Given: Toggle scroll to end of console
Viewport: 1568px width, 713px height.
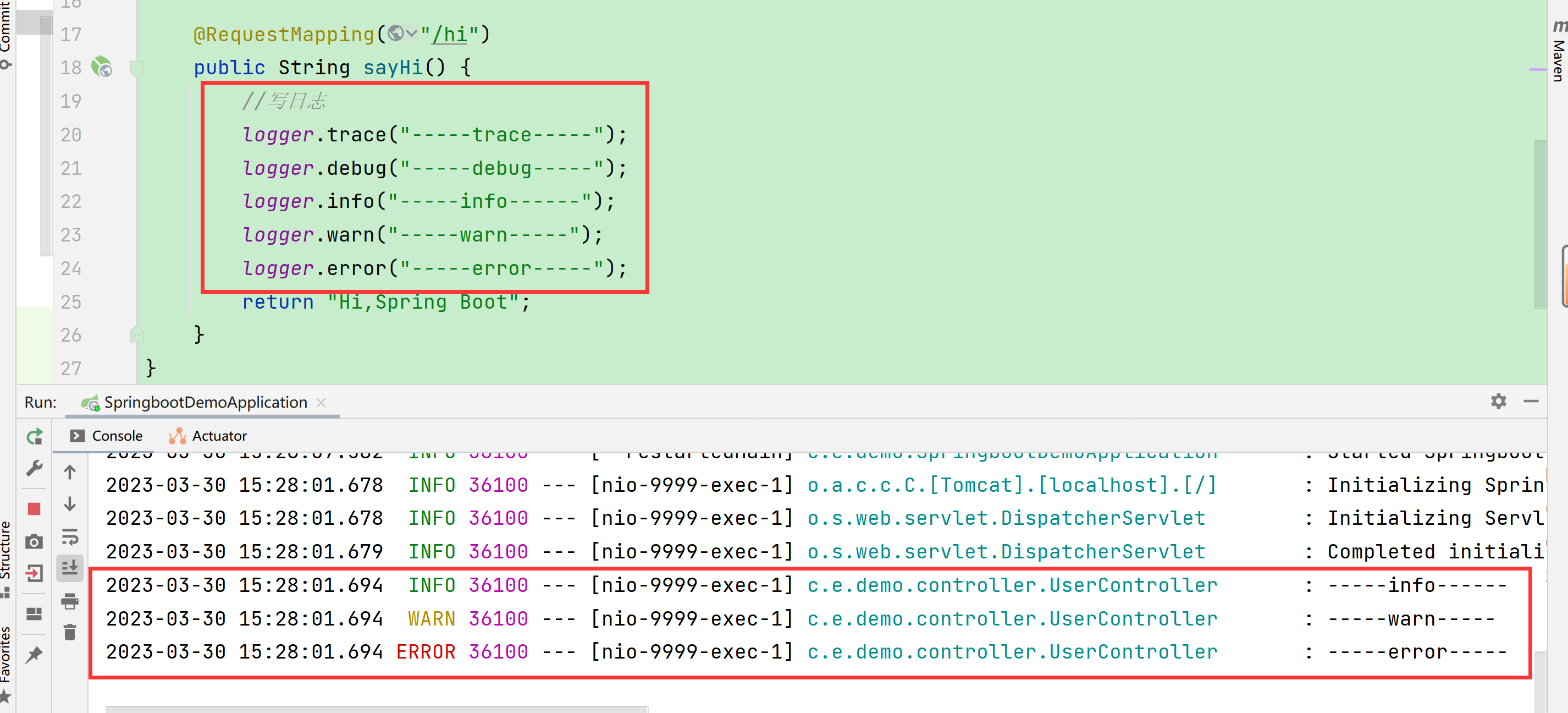Looking at the screenshot, I should (70, 568).
